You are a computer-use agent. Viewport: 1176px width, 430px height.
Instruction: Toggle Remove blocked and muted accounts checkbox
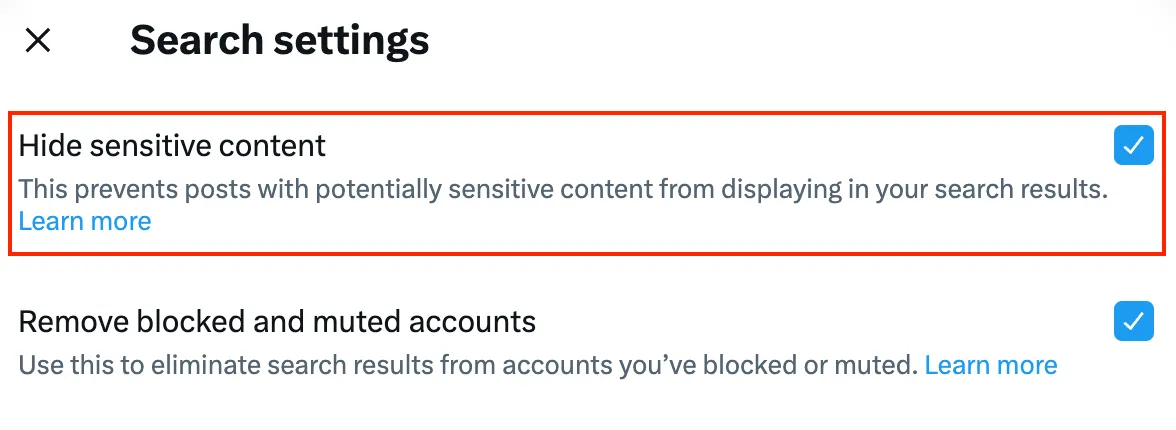pyautogui.click(x=1133, y=322)
